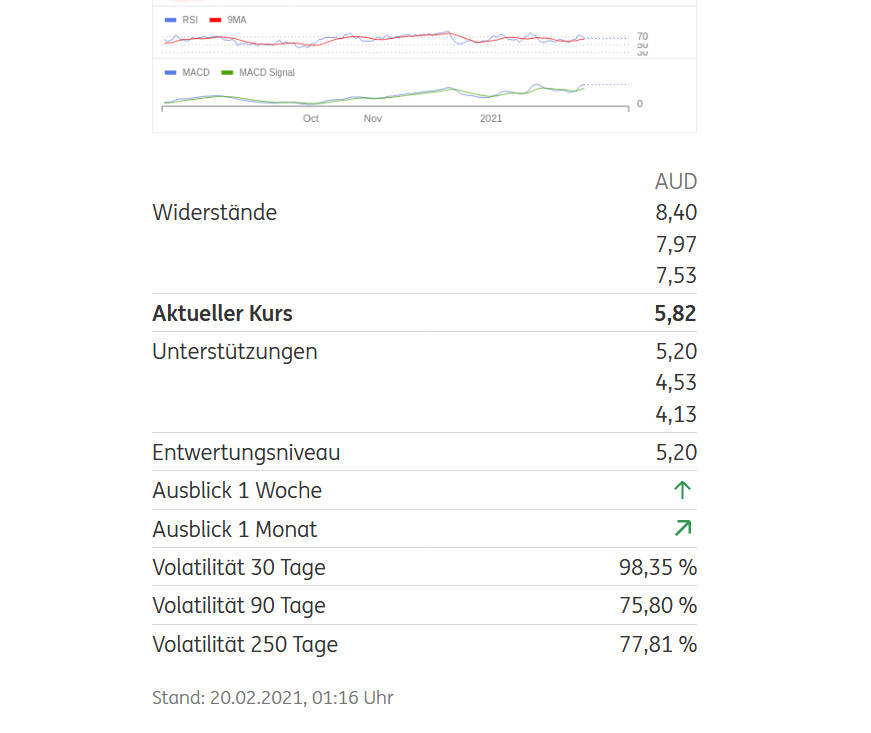Click the red 9MA legend marker
Viewport: 871px width, 733px height.
point(215,20)
